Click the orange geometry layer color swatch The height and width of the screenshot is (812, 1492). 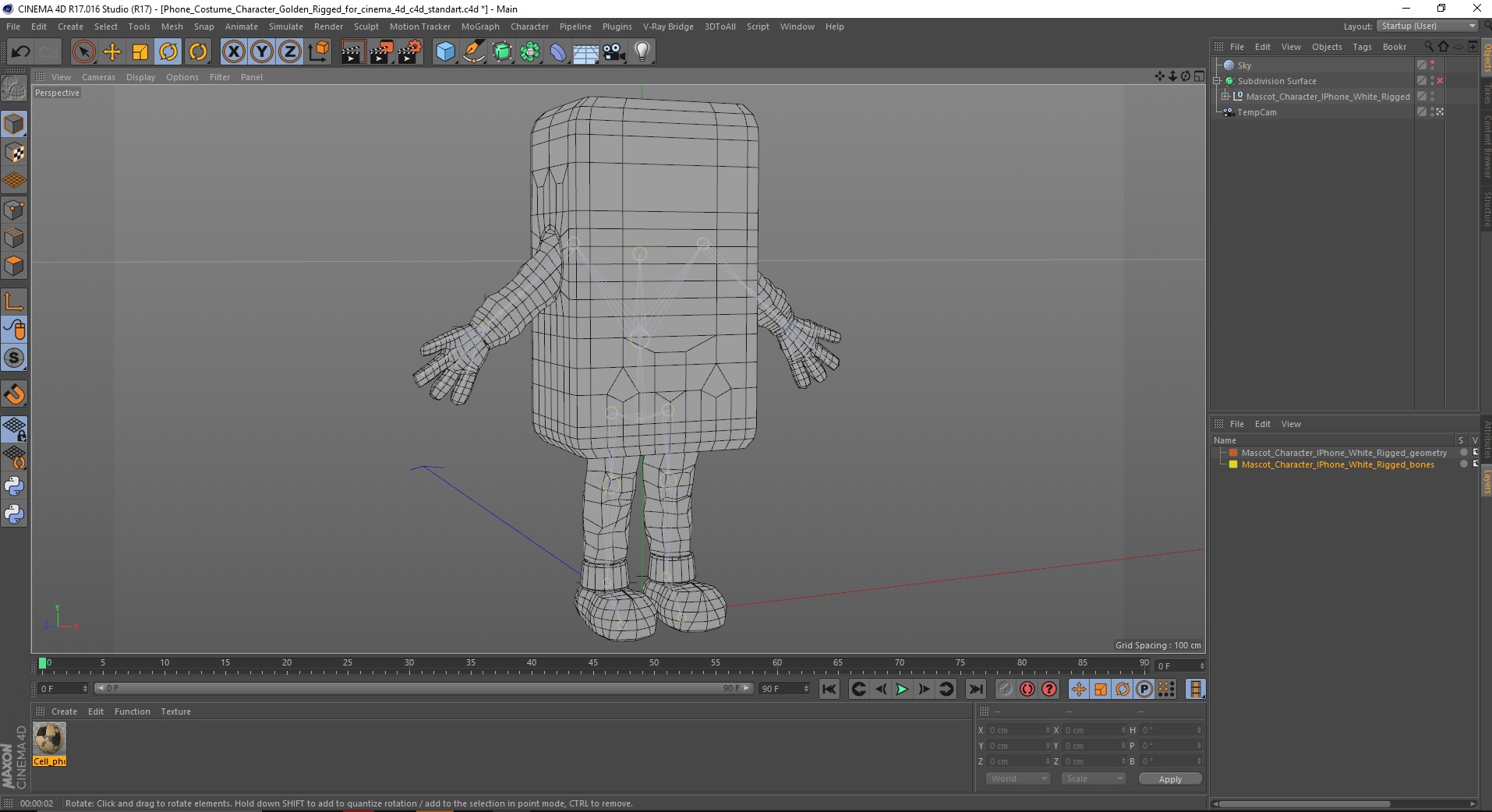[1233, 453]
